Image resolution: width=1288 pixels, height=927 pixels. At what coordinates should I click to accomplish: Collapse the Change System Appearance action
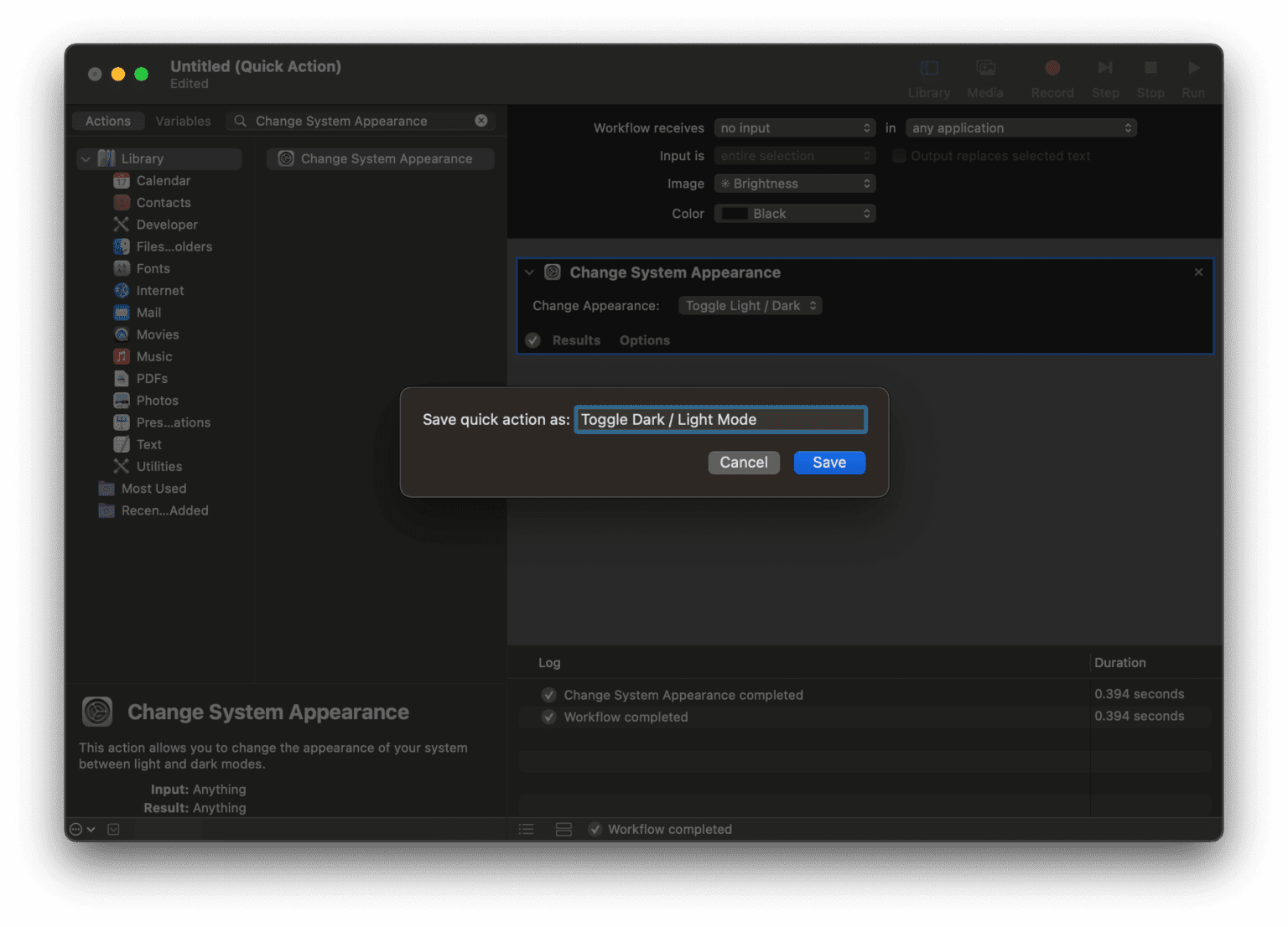click(x=528, y=272)
